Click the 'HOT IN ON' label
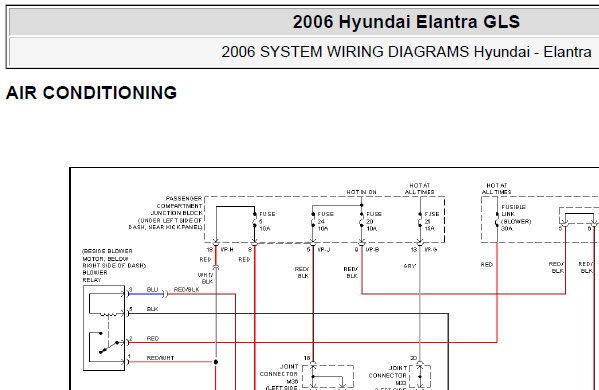Screen dimensions: 599x390 tap(361, 192)
